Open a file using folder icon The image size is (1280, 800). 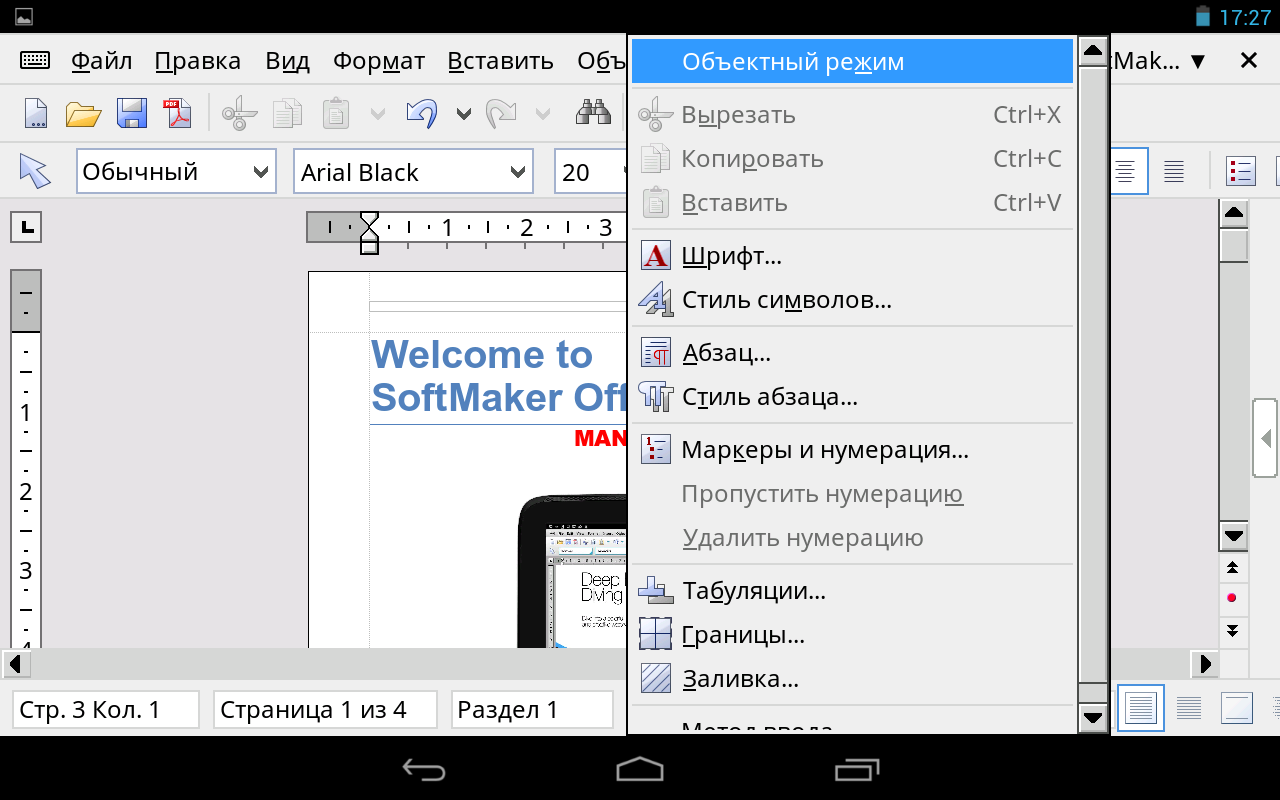click(83, 113)
